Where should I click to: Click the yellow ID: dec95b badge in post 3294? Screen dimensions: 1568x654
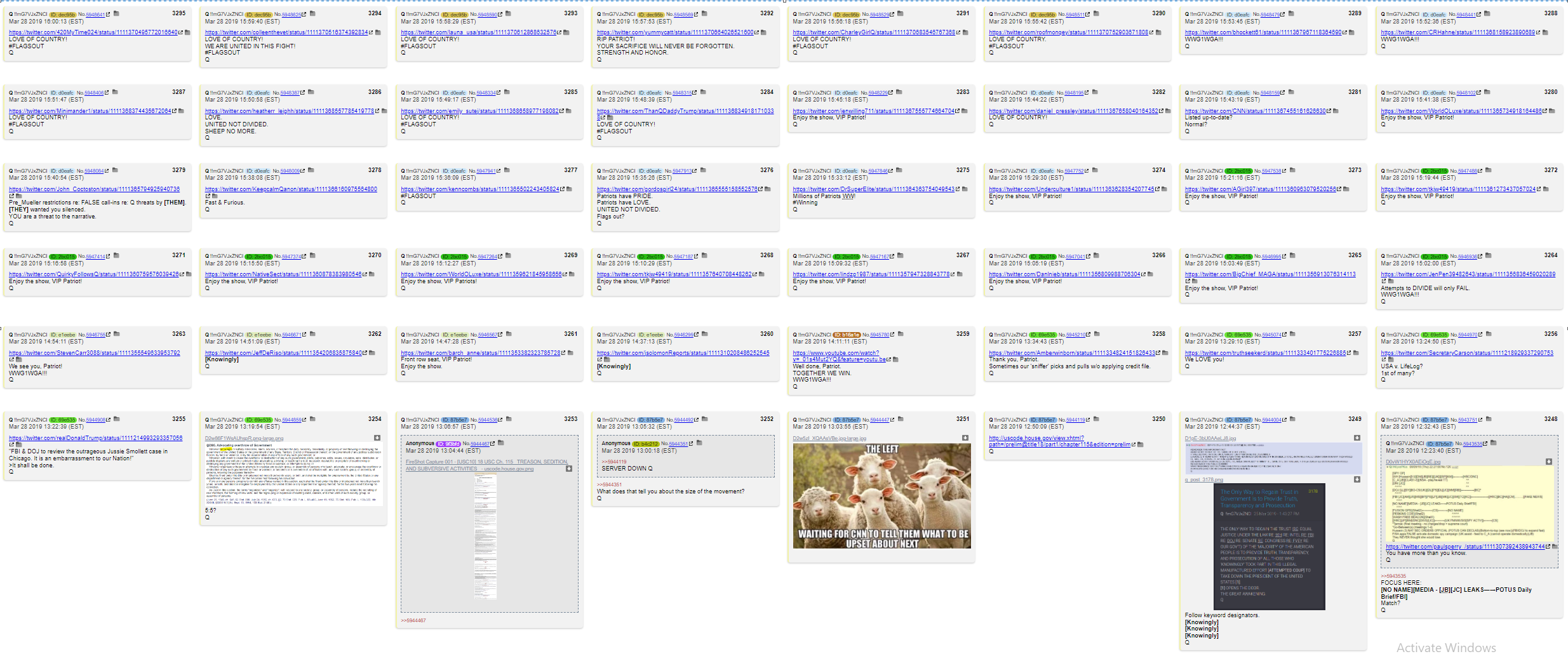point(258,15)
